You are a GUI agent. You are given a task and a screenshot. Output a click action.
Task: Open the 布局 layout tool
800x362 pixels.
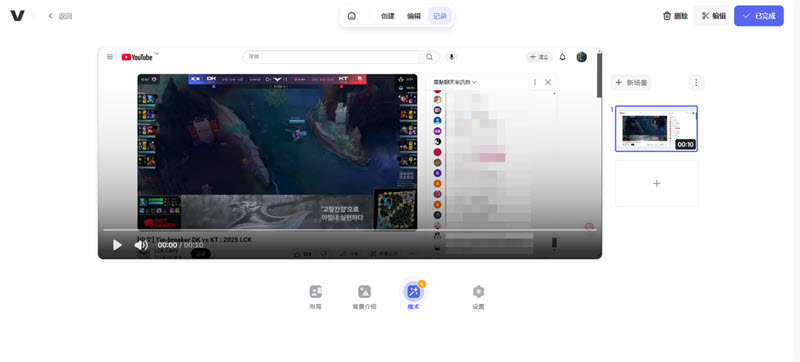click(316, 297)
